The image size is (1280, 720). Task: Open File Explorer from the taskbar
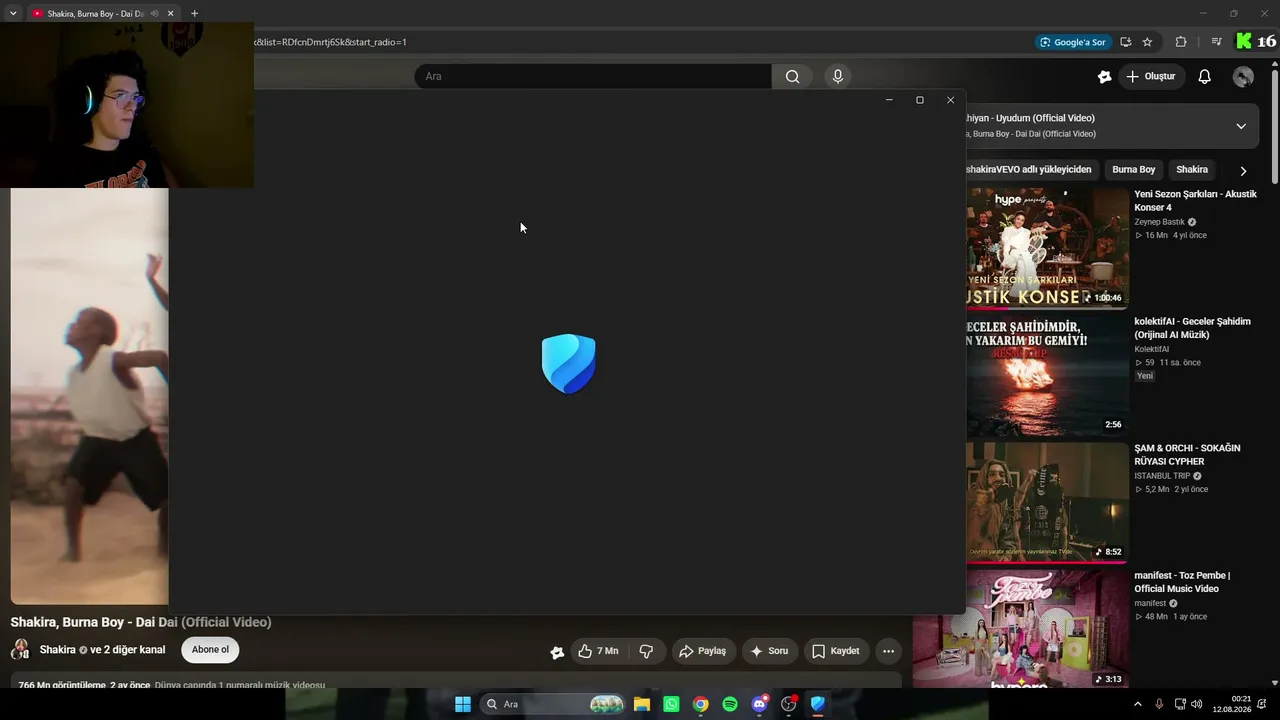(642, 704)
